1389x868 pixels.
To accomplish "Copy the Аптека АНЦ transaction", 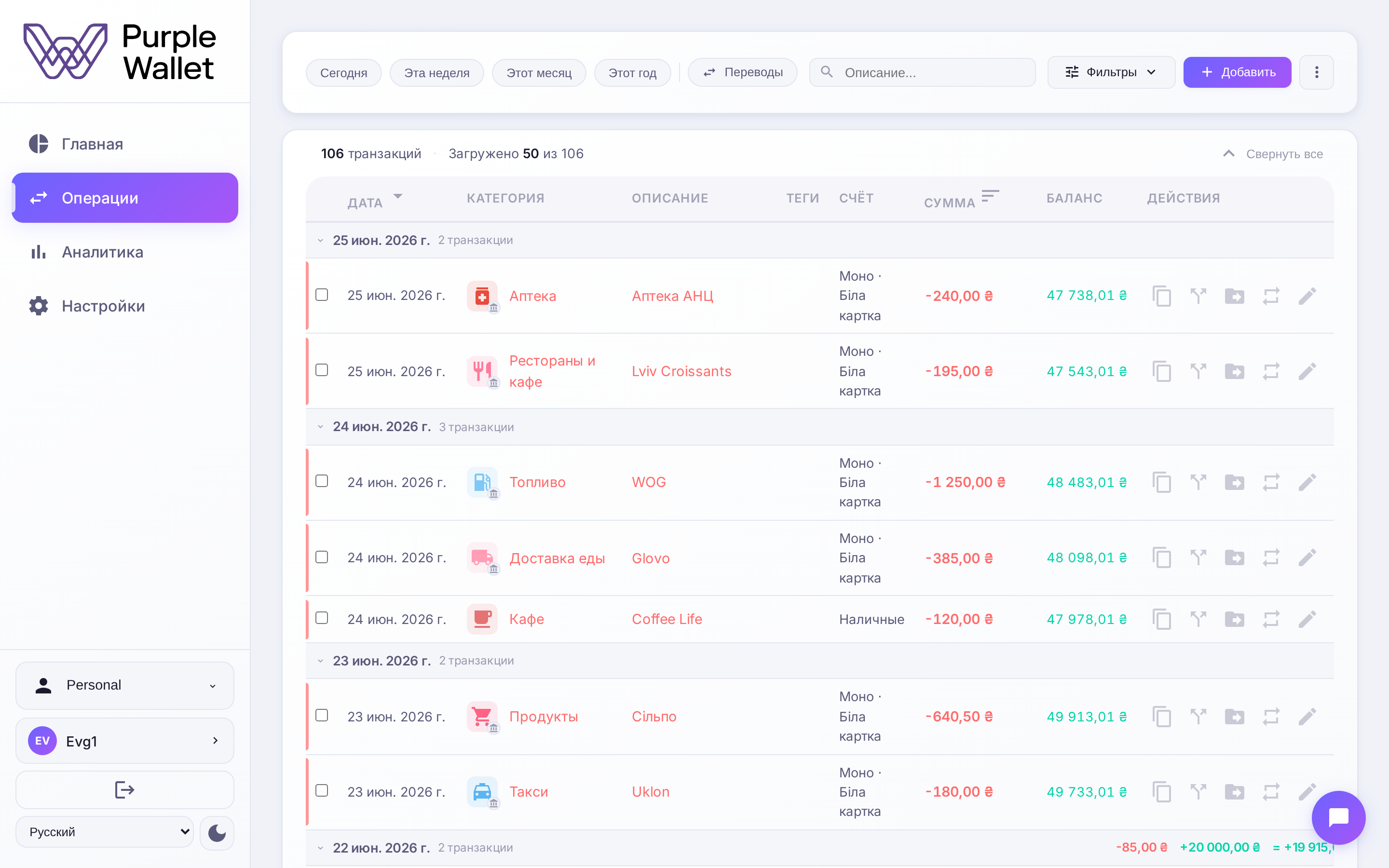I will tap(1162, 296).
